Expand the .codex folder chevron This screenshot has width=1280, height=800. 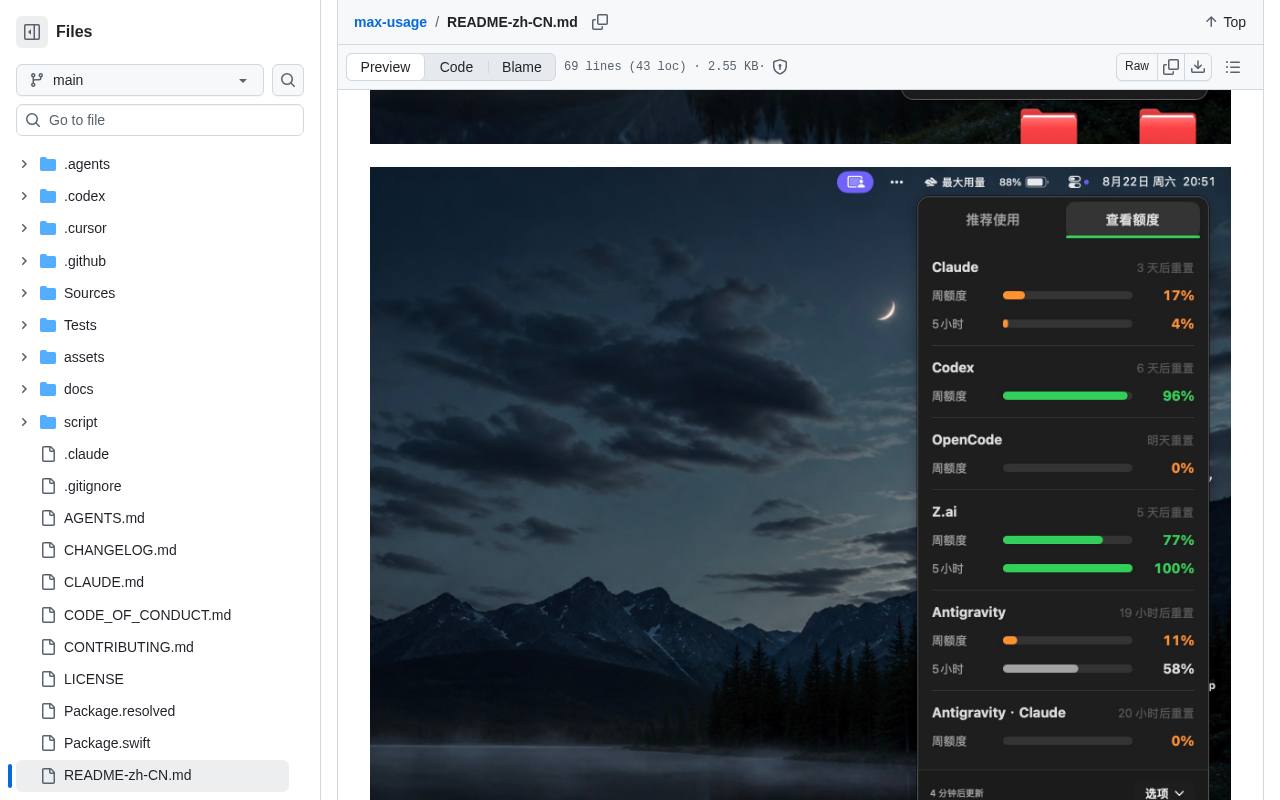pos(24,196)
